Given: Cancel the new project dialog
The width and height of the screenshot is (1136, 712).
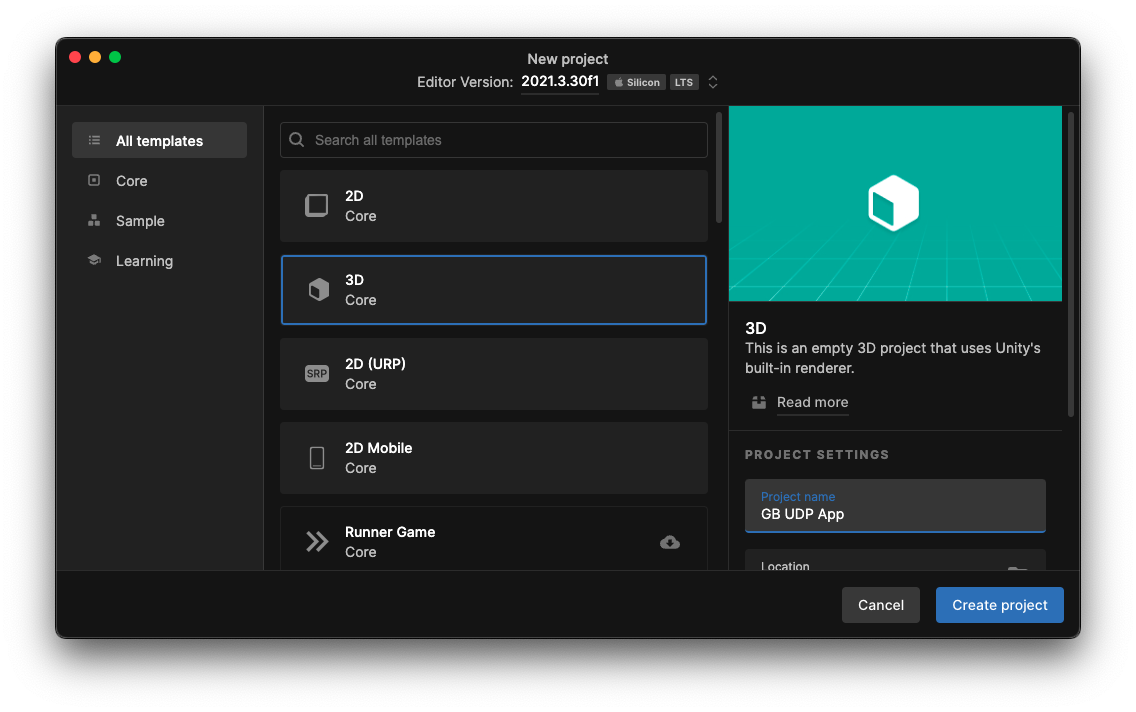Looking at the screenshot, I should click(x=881, y=605).
